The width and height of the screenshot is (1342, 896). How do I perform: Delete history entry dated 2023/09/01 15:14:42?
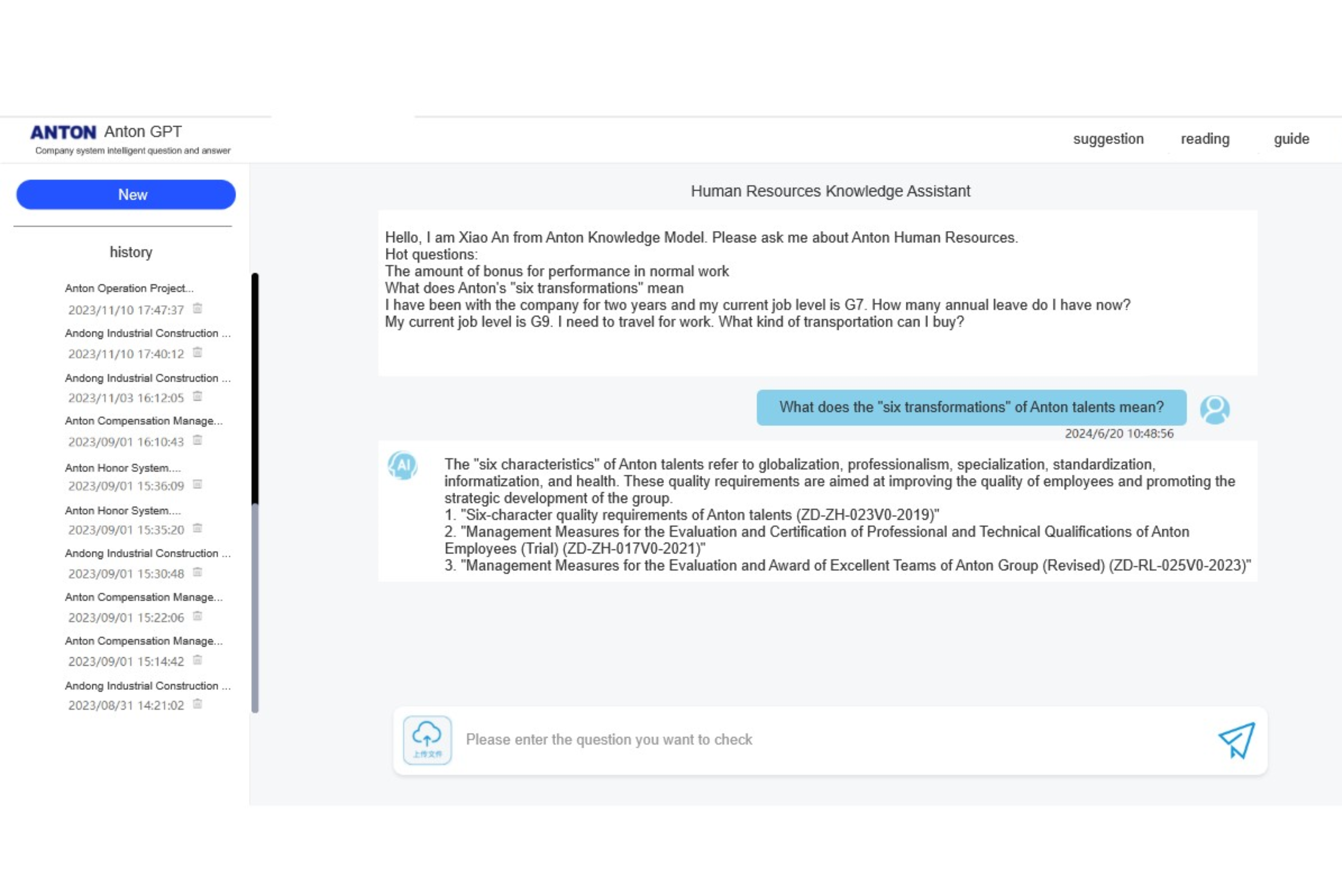[x=198, y=661]
